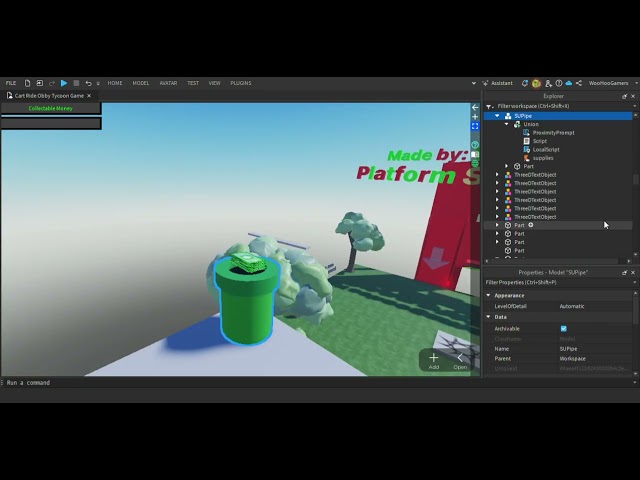Click the teal question icon on the viewport strip
This screenshot has height=480, width=640.
tap(475, 145)
